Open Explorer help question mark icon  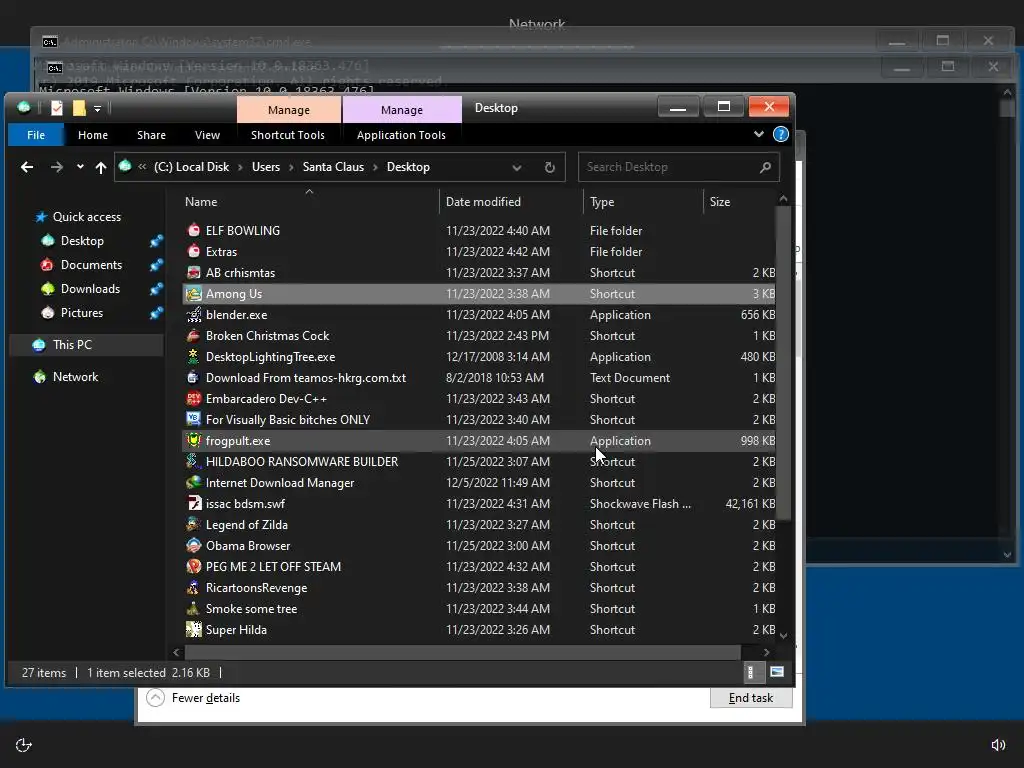[780, 135]
